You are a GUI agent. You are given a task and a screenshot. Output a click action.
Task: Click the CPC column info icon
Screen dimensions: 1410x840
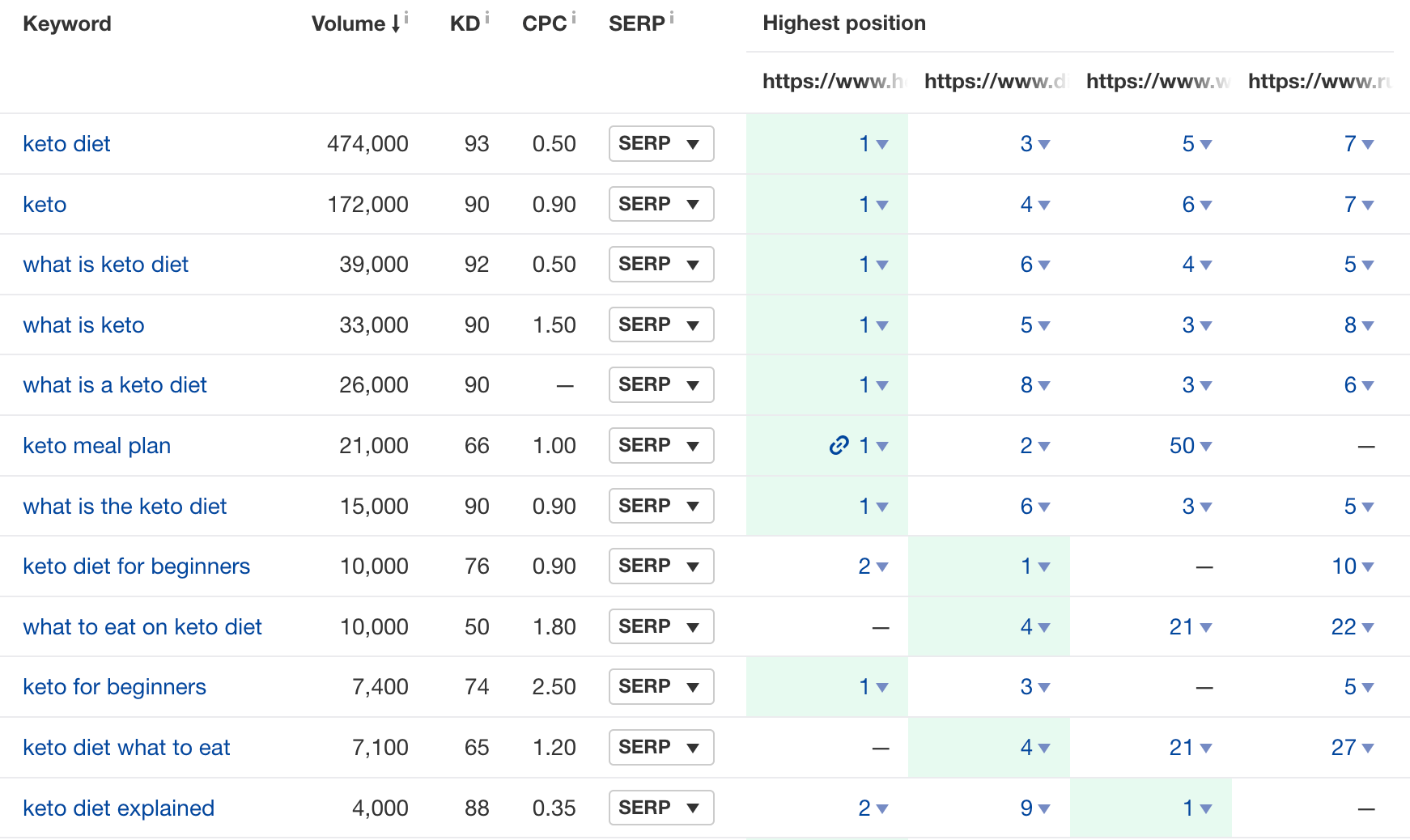tap(574, 16)
